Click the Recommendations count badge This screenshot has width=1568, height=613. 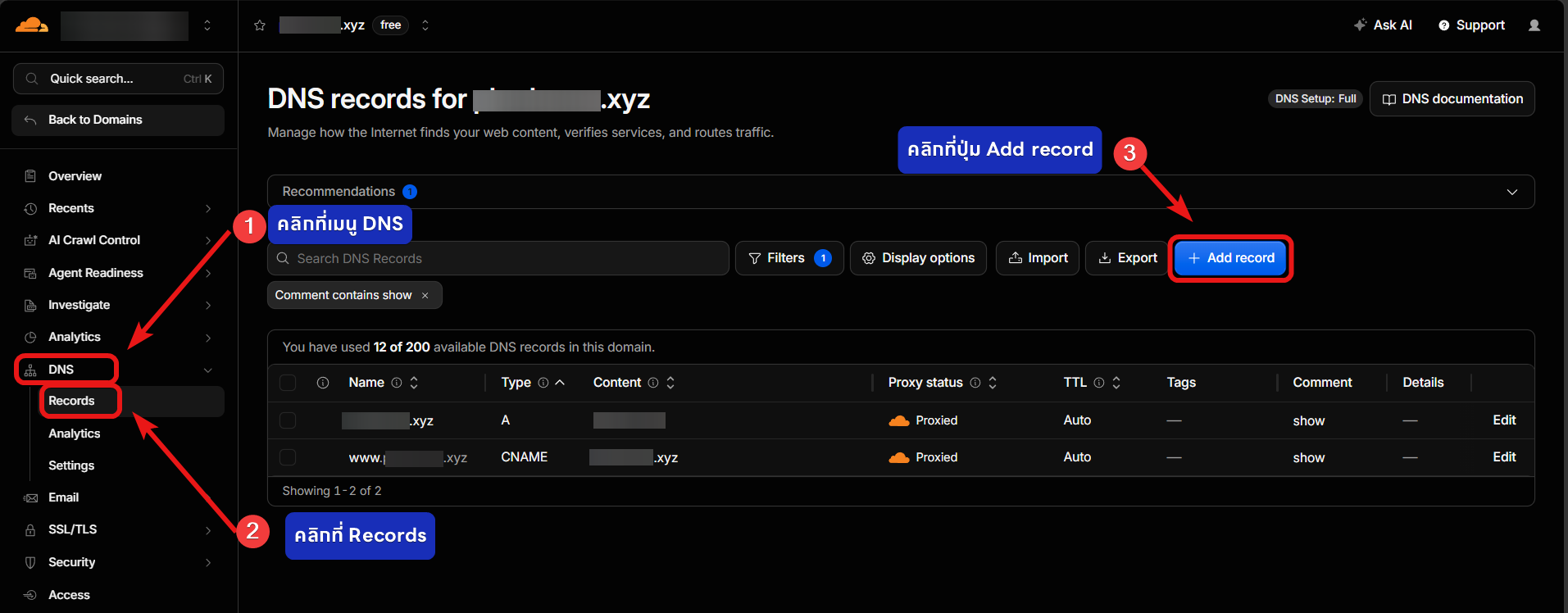tap(410, 192)
